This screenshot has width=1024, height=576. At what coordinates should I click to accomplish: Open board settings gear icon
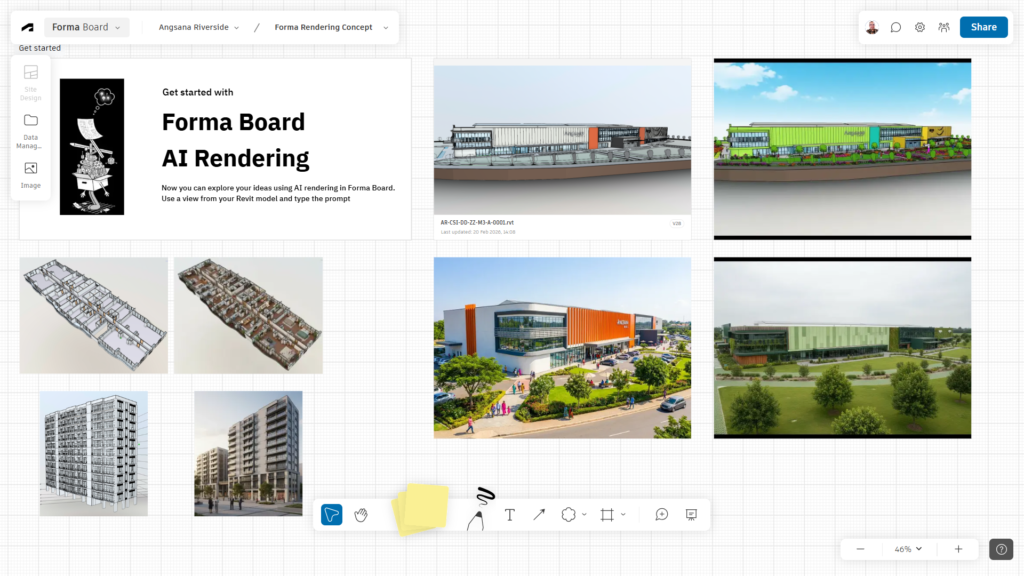tap(920, 27)
